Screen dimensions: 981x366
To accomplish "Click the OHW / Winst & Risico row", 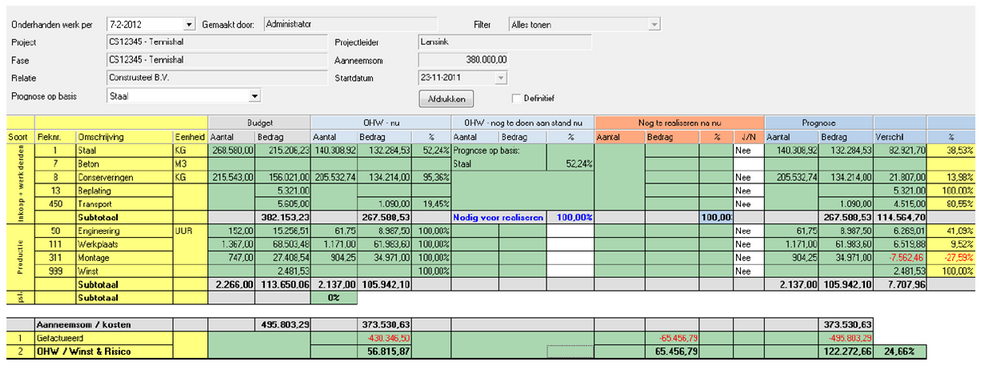I will (104, 352).
